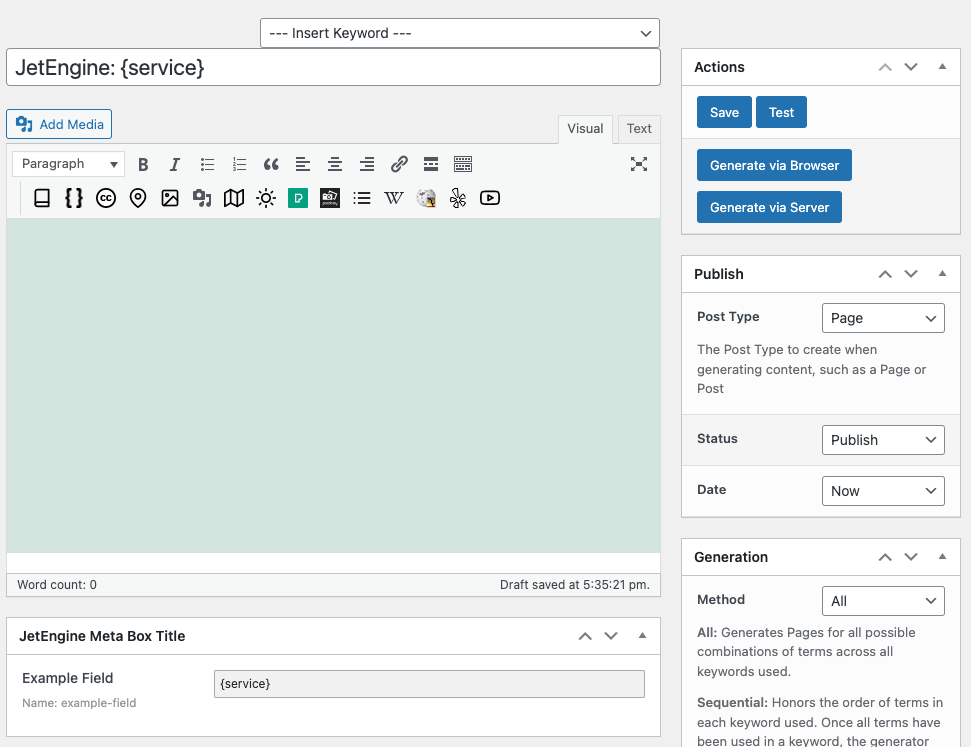Click the sun weather icon
The width and height of the screenshot is (971, 747).
pos(266,198)
